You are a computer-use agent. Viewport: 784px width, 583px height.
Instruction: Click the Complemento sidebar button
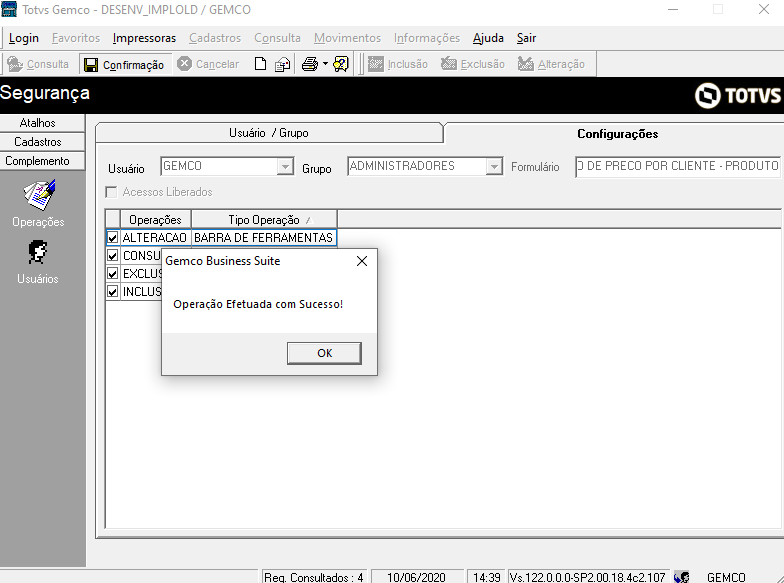point(42,161)
